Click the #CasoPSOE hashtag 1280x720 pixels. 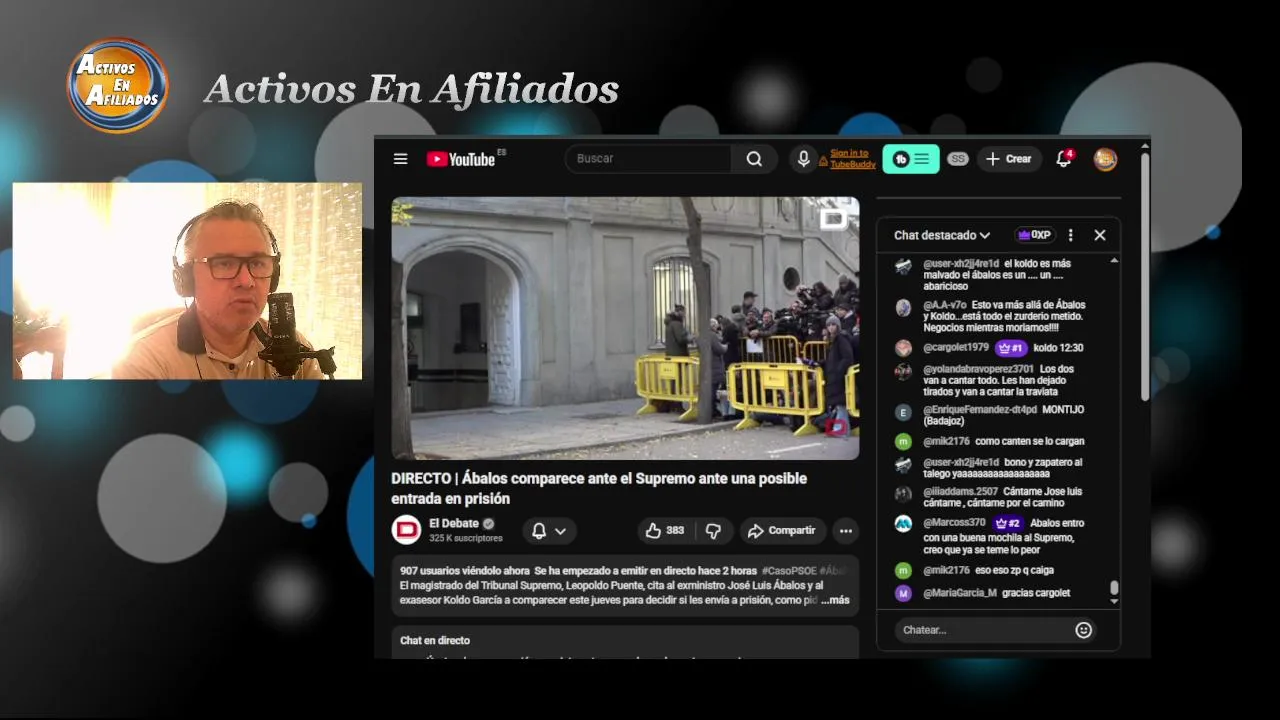pos(789,570)
